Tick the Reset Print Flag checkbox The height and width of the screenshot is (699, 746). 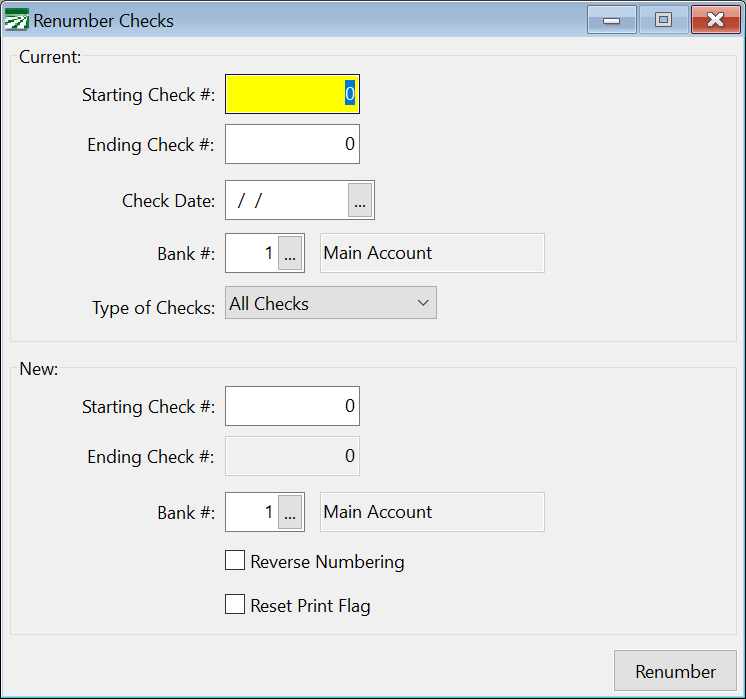[x=235, y=605]
